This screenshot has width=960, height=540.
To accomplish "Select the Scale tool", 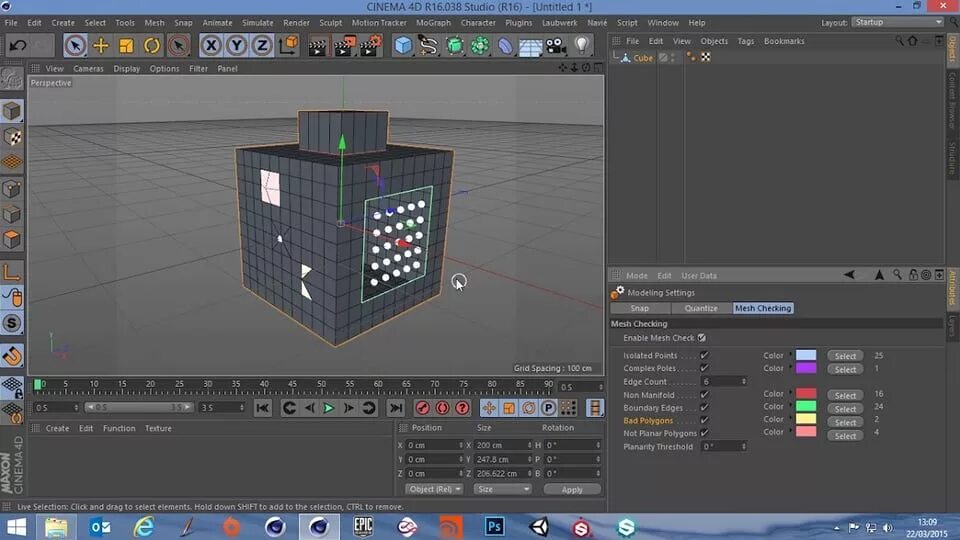I will pyautogui.click(x=126, y=45).
